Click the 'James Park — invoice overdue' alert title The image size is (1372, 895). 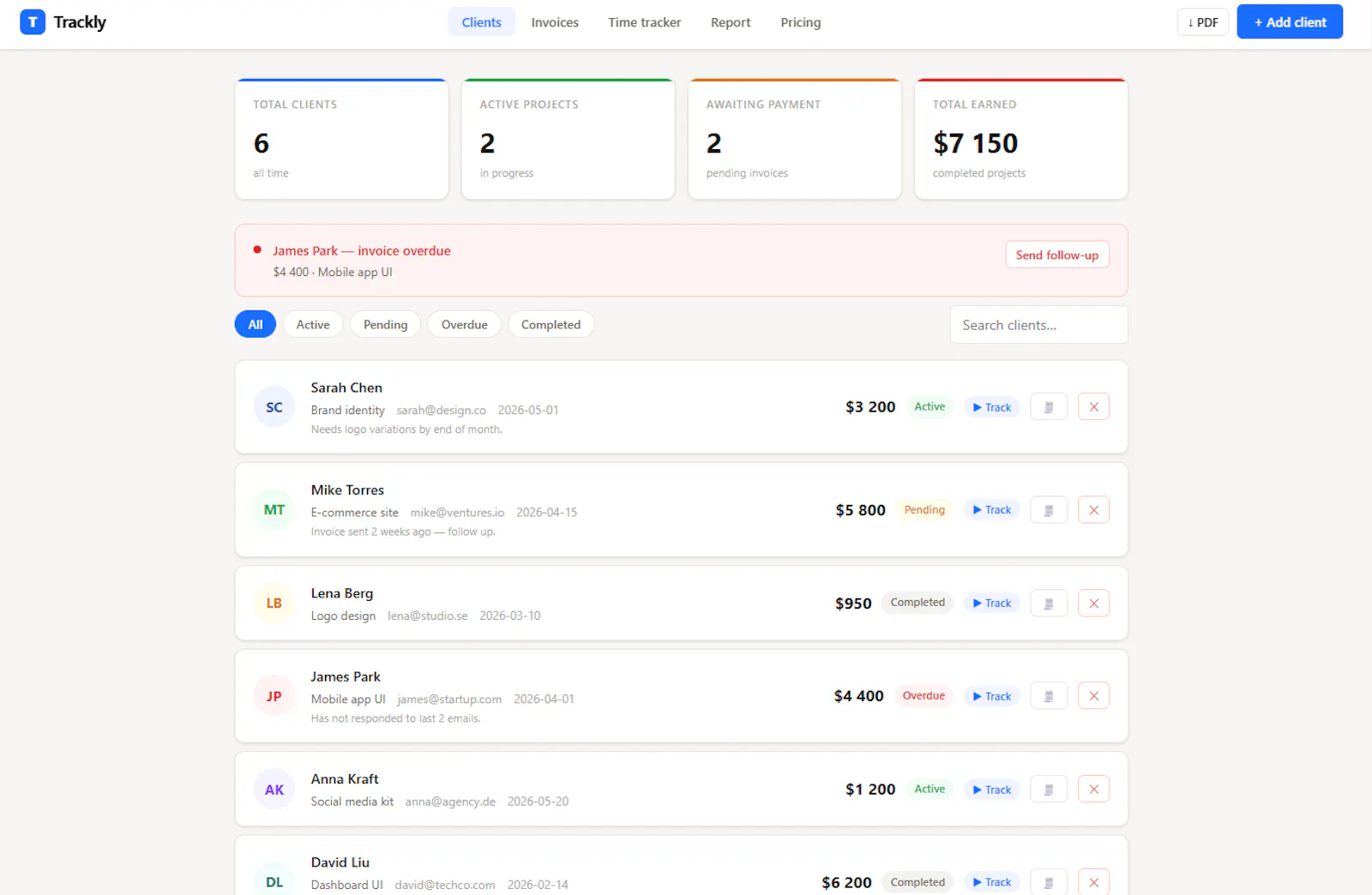pyautogui.click(x=361, y=251)
